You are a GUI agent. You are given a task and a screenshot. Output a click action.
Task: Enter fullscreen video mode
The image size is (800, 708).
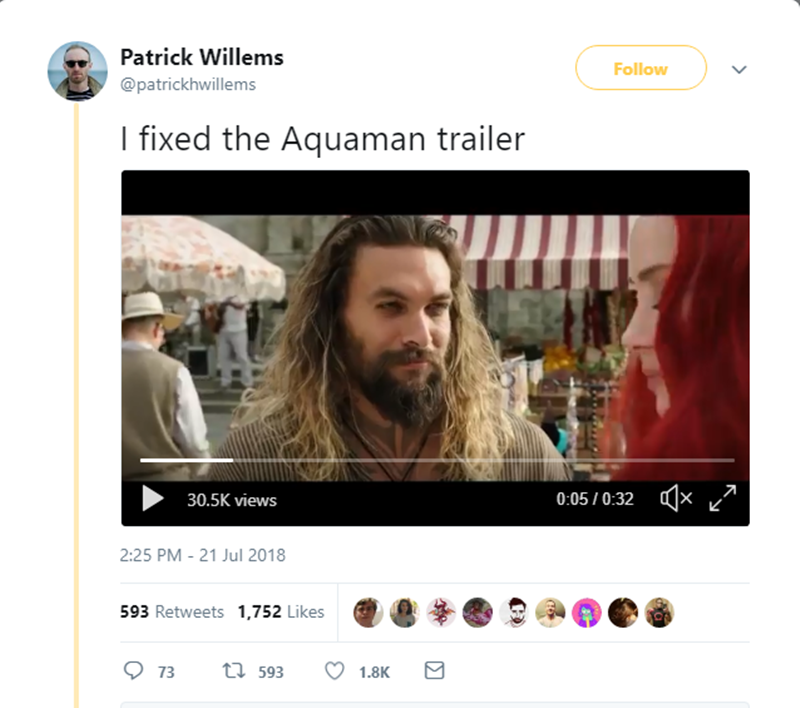pos(723,497)
